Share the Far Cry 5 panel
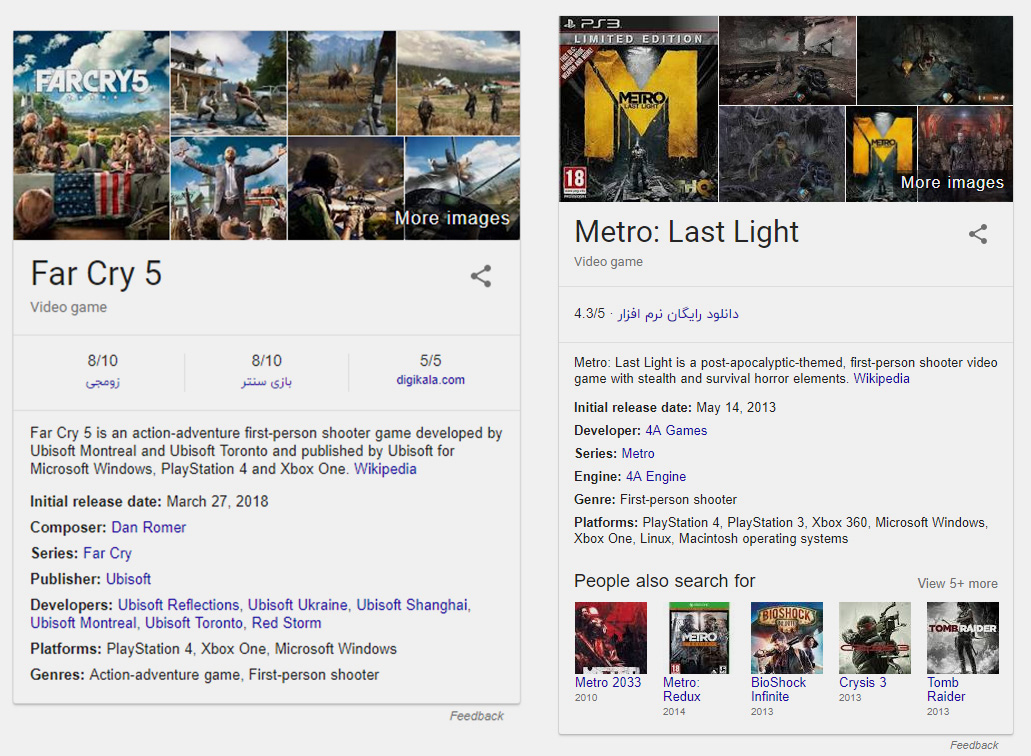 click(x=481, y=276)
